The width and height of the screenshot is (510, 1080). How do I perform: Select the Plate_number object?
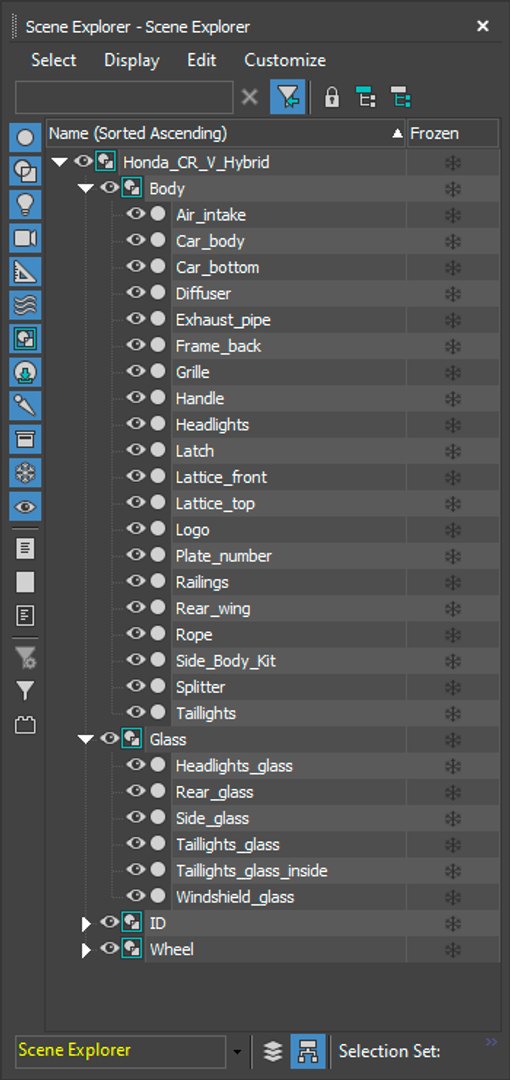(223, 556)
